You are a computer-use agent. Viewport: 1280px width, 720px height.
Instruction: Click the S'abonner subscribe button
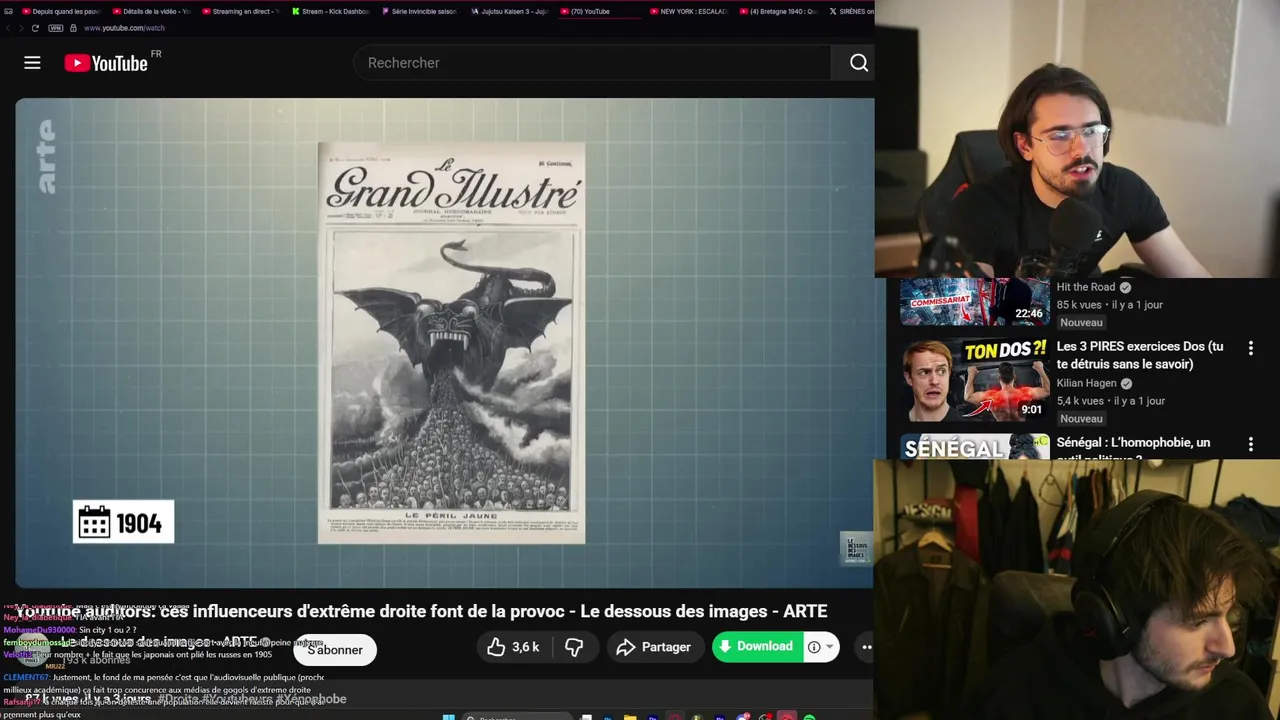tap(335, 650)
